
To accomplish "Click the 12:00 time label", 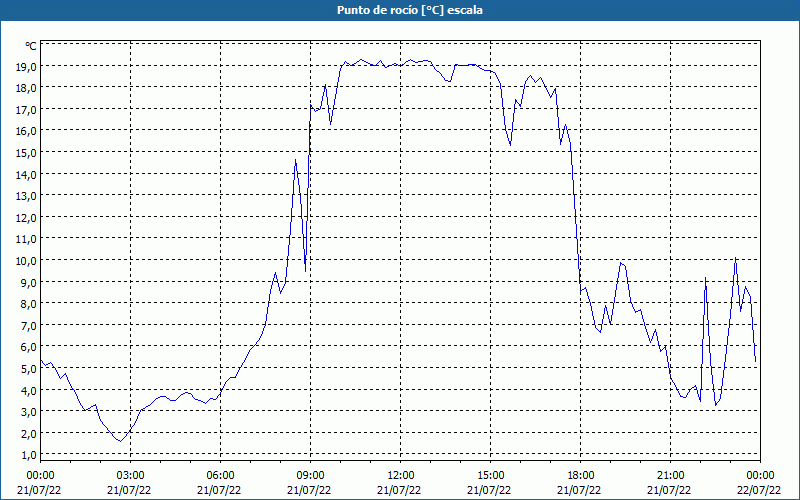I will click(x=401, y=476).
